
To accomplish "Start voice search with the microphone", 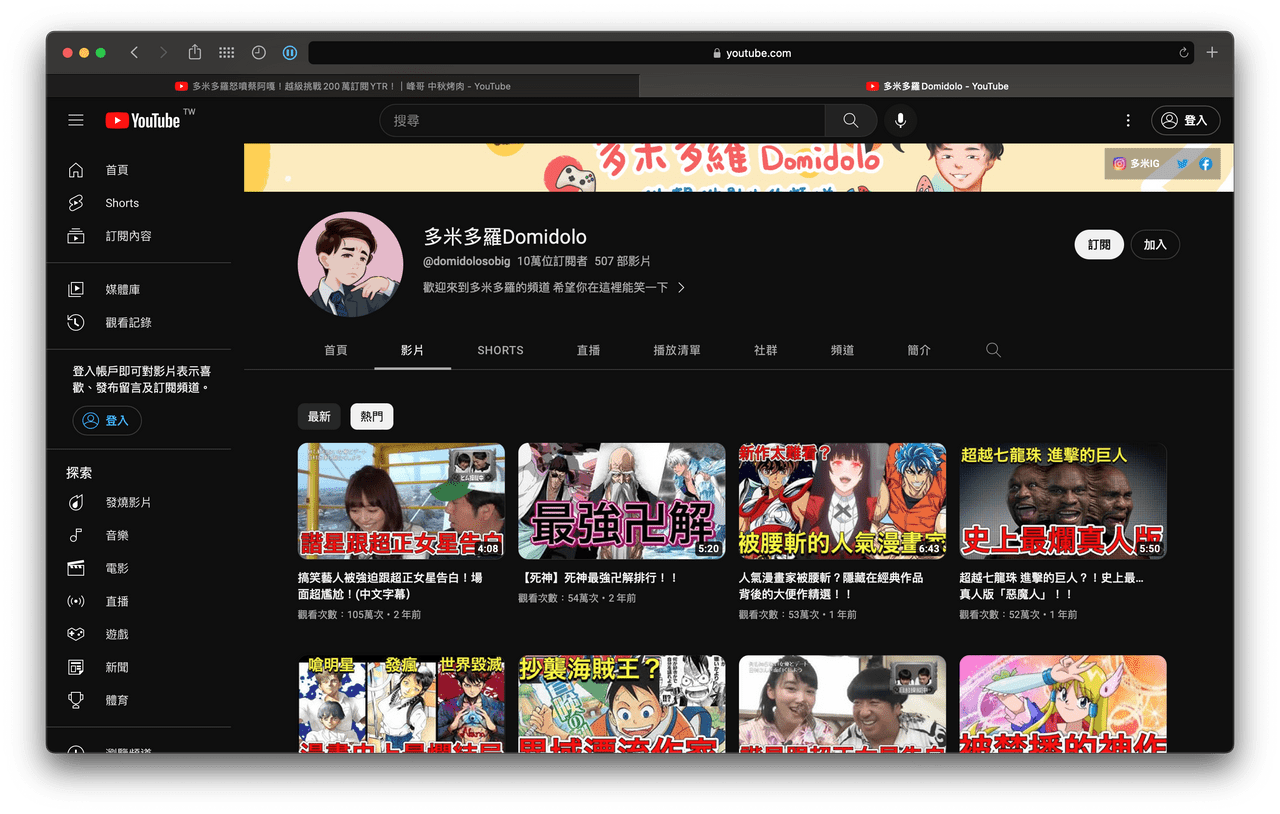I will 901,120.
